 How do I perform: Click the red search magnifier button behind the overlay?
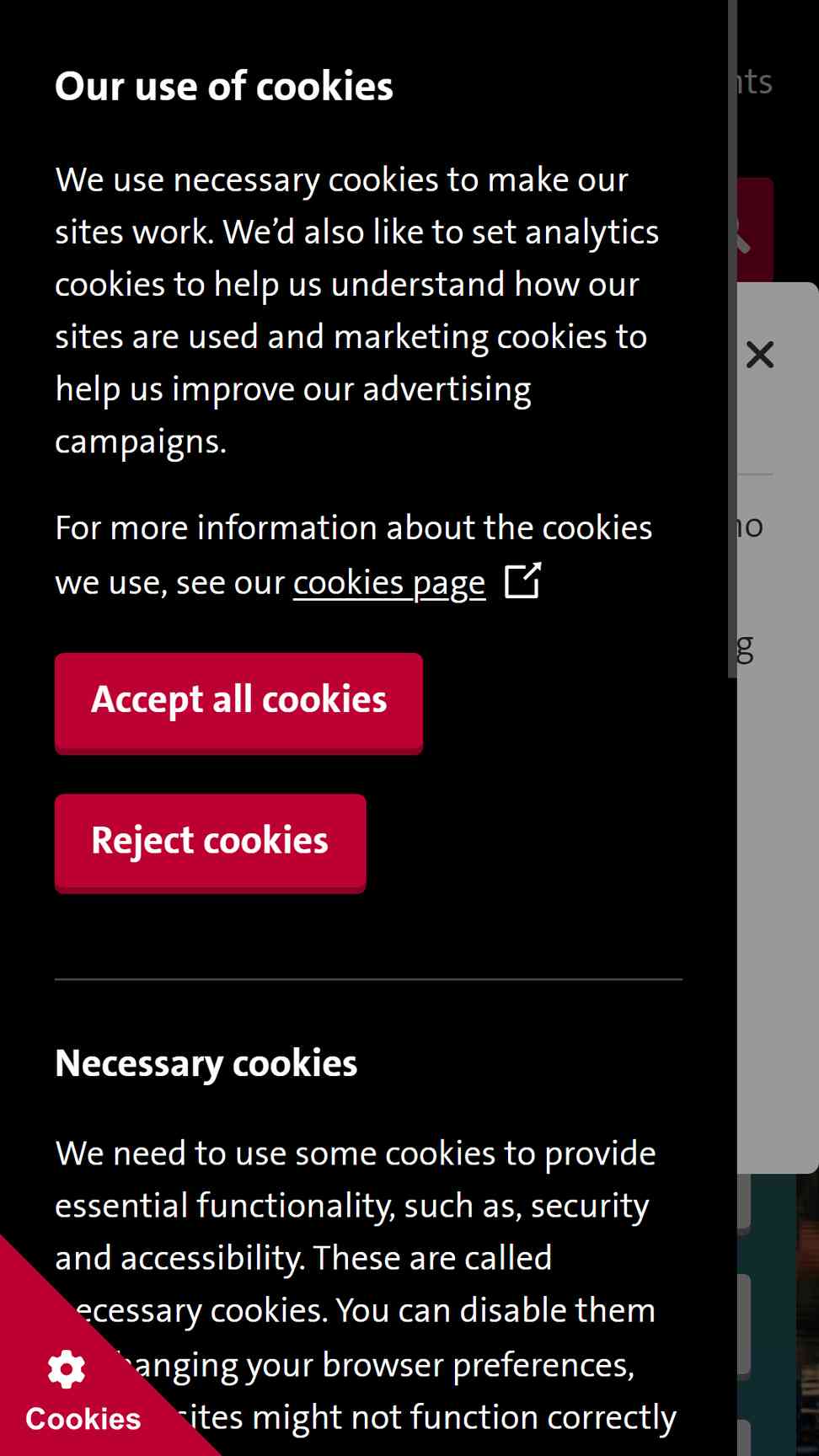click(x=755, y=229)
